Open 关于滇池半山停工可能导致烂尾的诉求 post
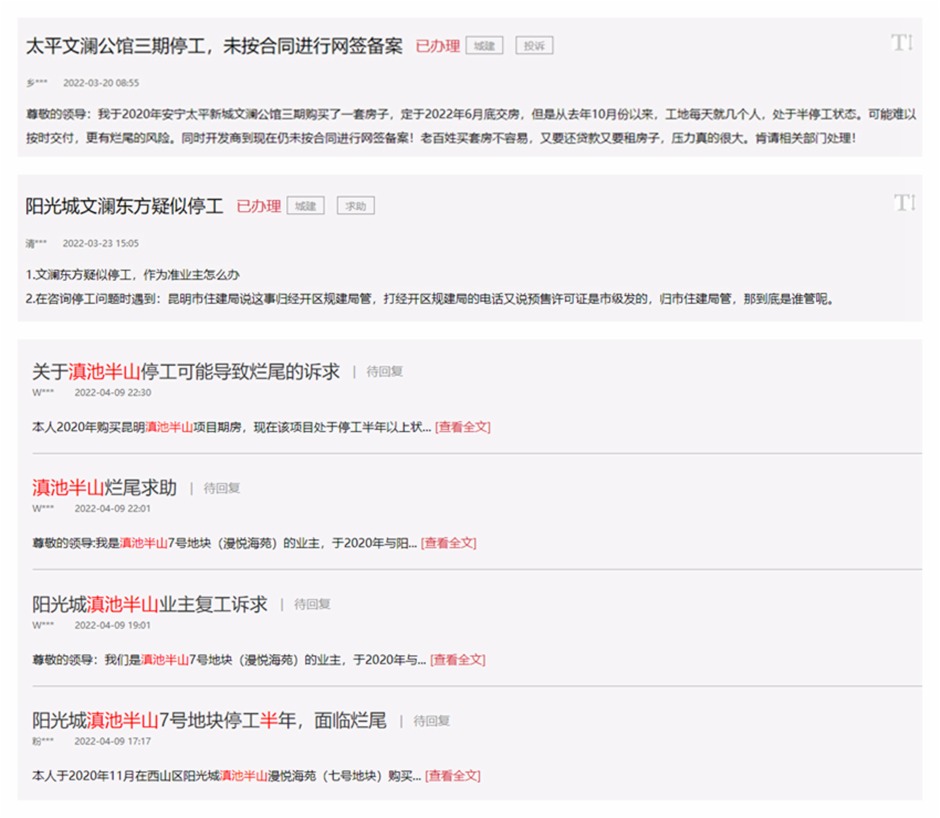 pos(185,371)
